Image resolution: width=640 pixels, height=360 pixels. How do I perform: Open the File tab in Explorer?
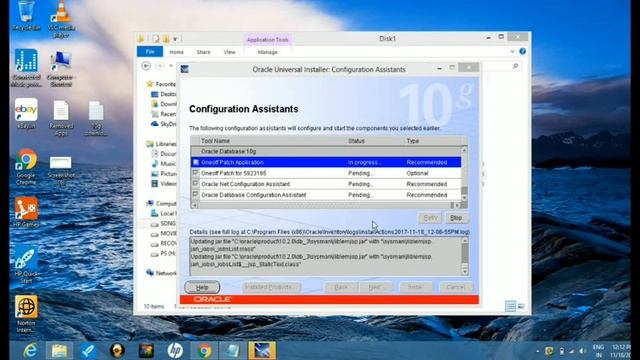tap(150, 52)
